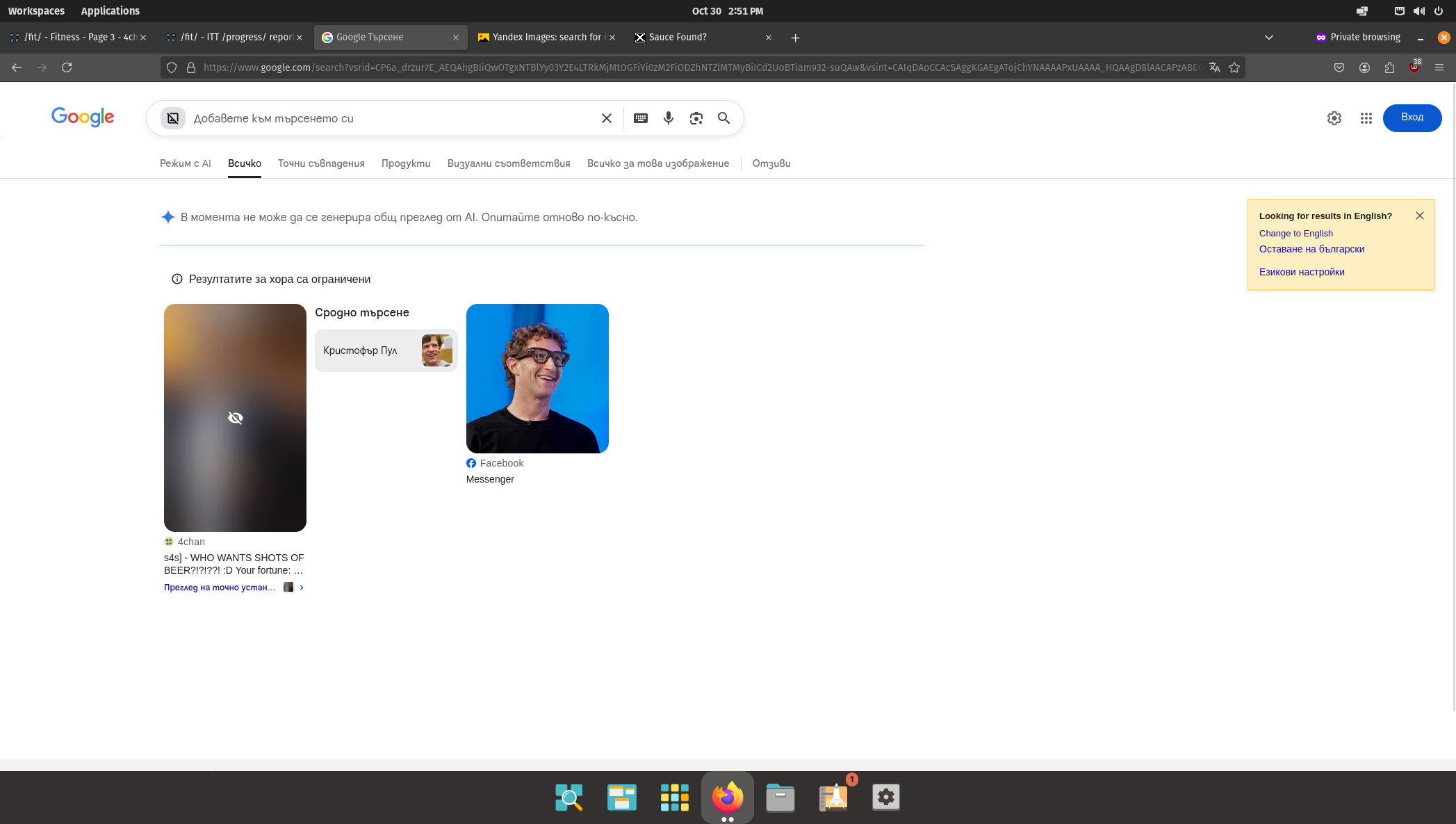
Task: Click the Change to English link
Action: (x=1295, y=234)
